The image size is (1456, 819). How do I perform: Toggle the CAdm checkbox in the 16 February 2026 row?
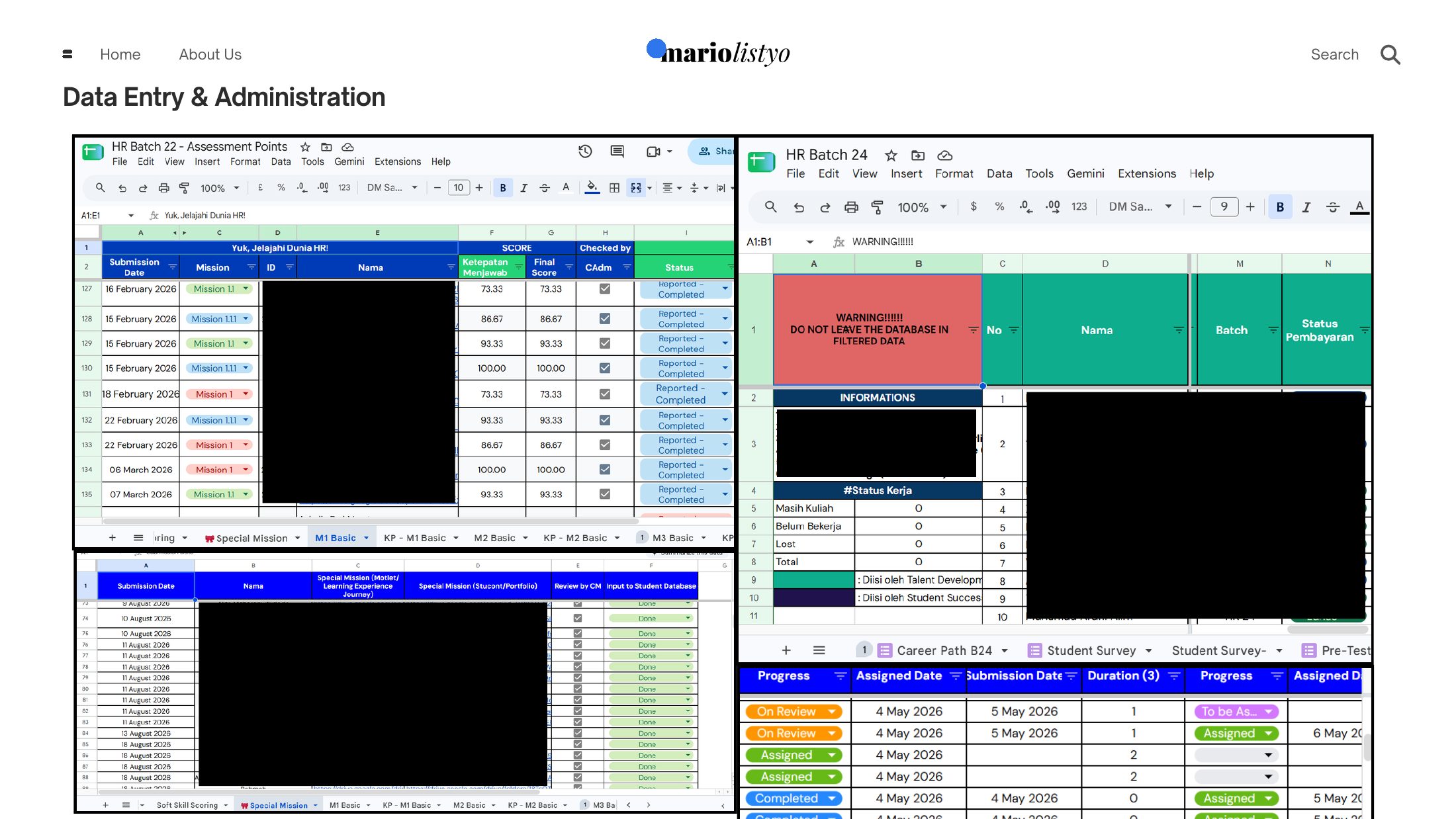click(605, 288)
